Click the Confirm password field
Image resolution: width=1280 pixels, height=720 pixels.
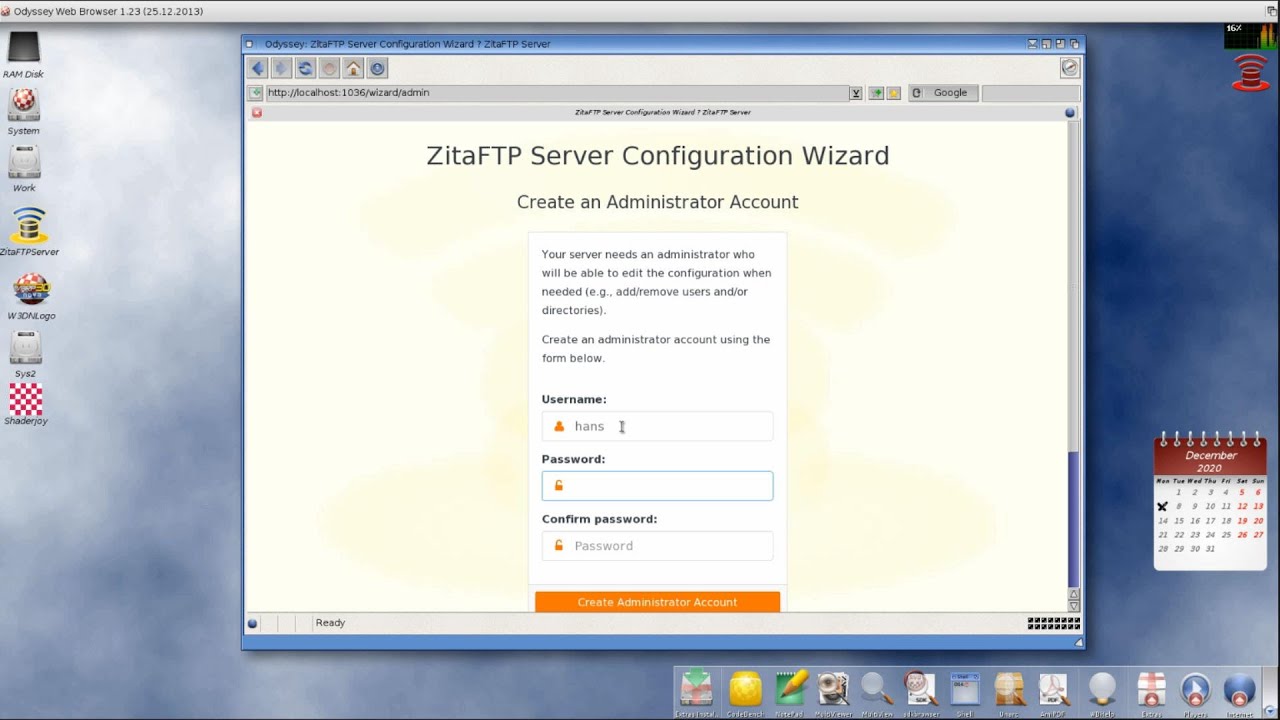pos(657,546)
